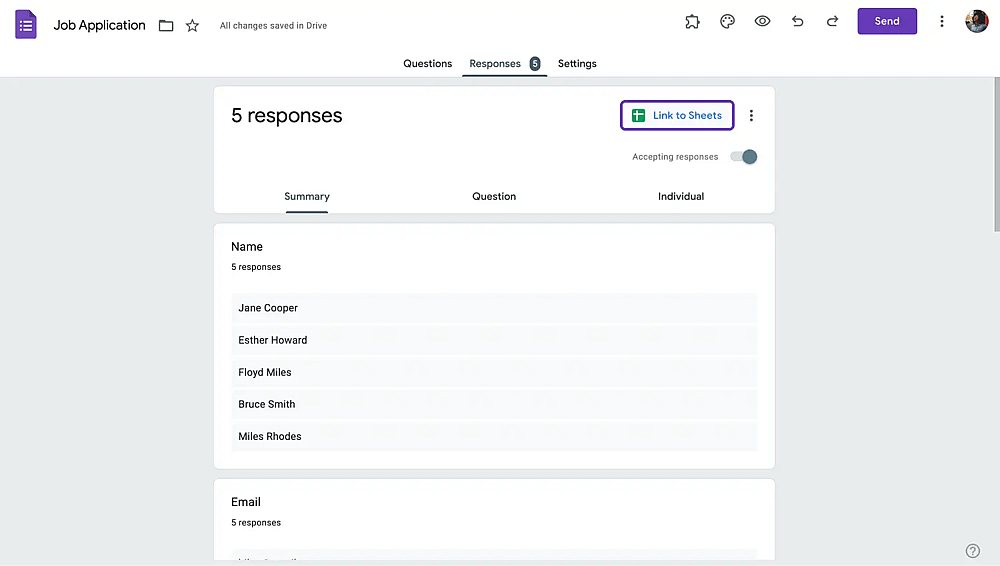
Task: Open the header three-dot menu beside Send
Action: click(x=941, y=22)
